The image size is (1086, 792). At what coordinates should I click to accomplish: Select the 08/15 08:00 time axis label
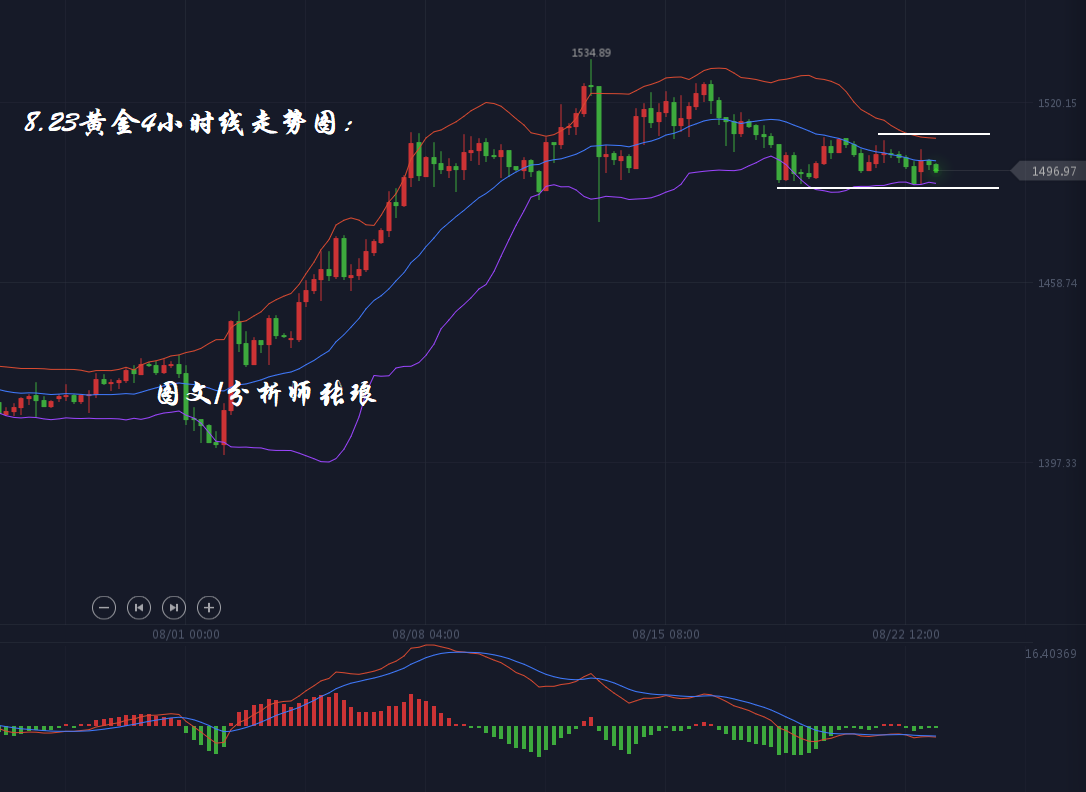click(x=666, y=634)
